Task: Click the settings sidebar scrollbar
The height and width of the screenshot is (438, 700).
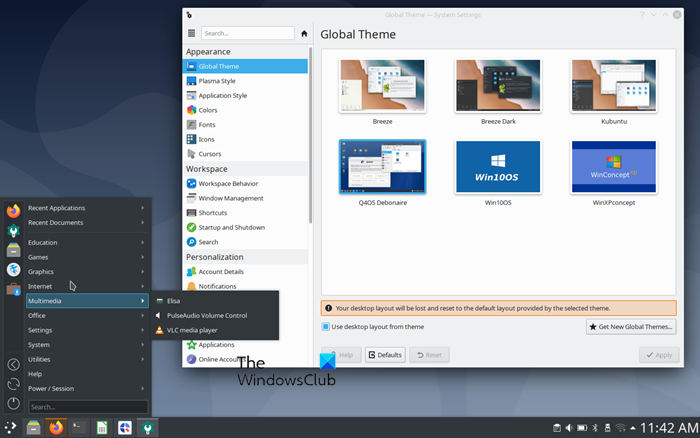Action: tap(310, 135)
